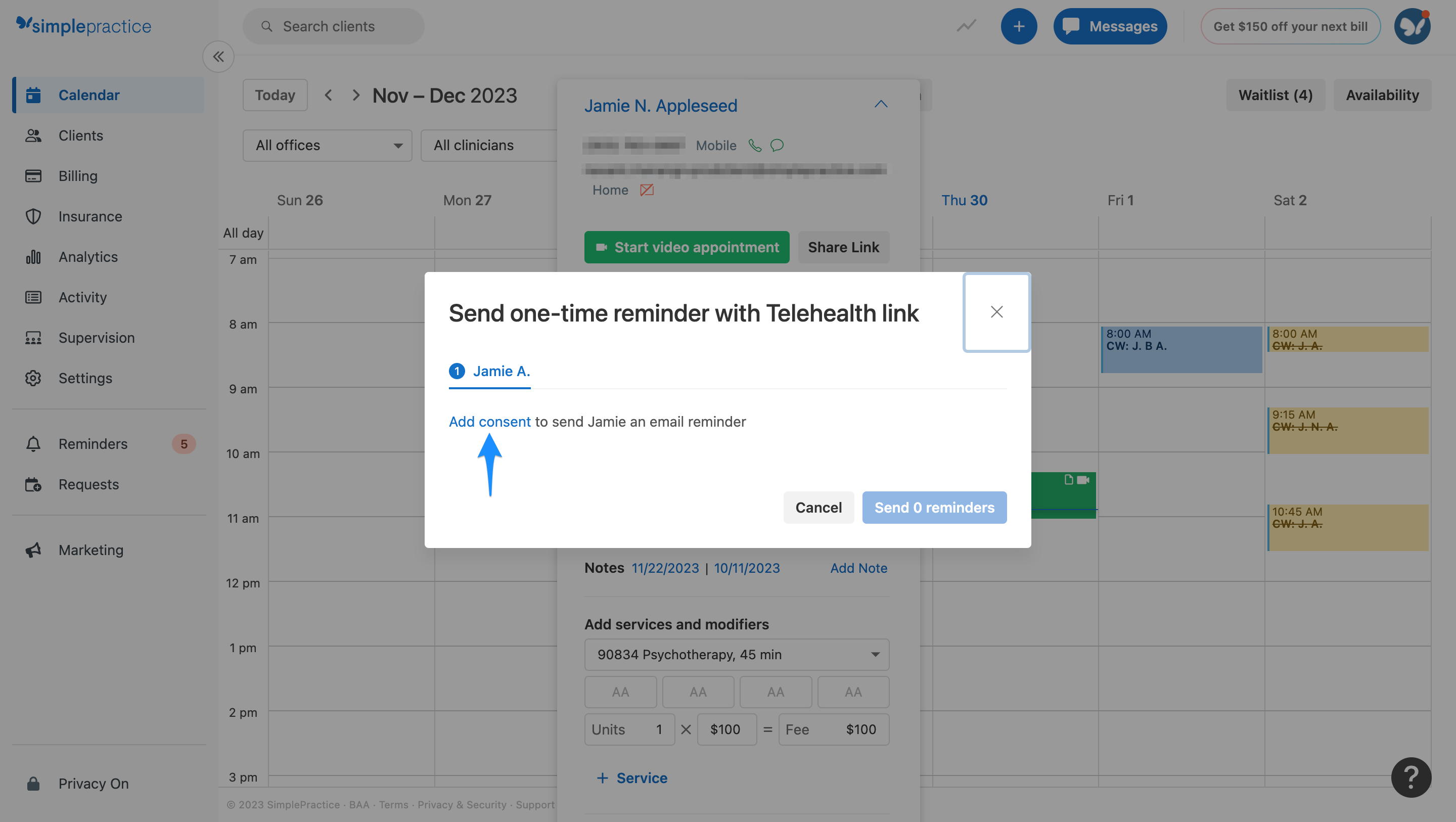Open the help question mark button

[1411, 777]
